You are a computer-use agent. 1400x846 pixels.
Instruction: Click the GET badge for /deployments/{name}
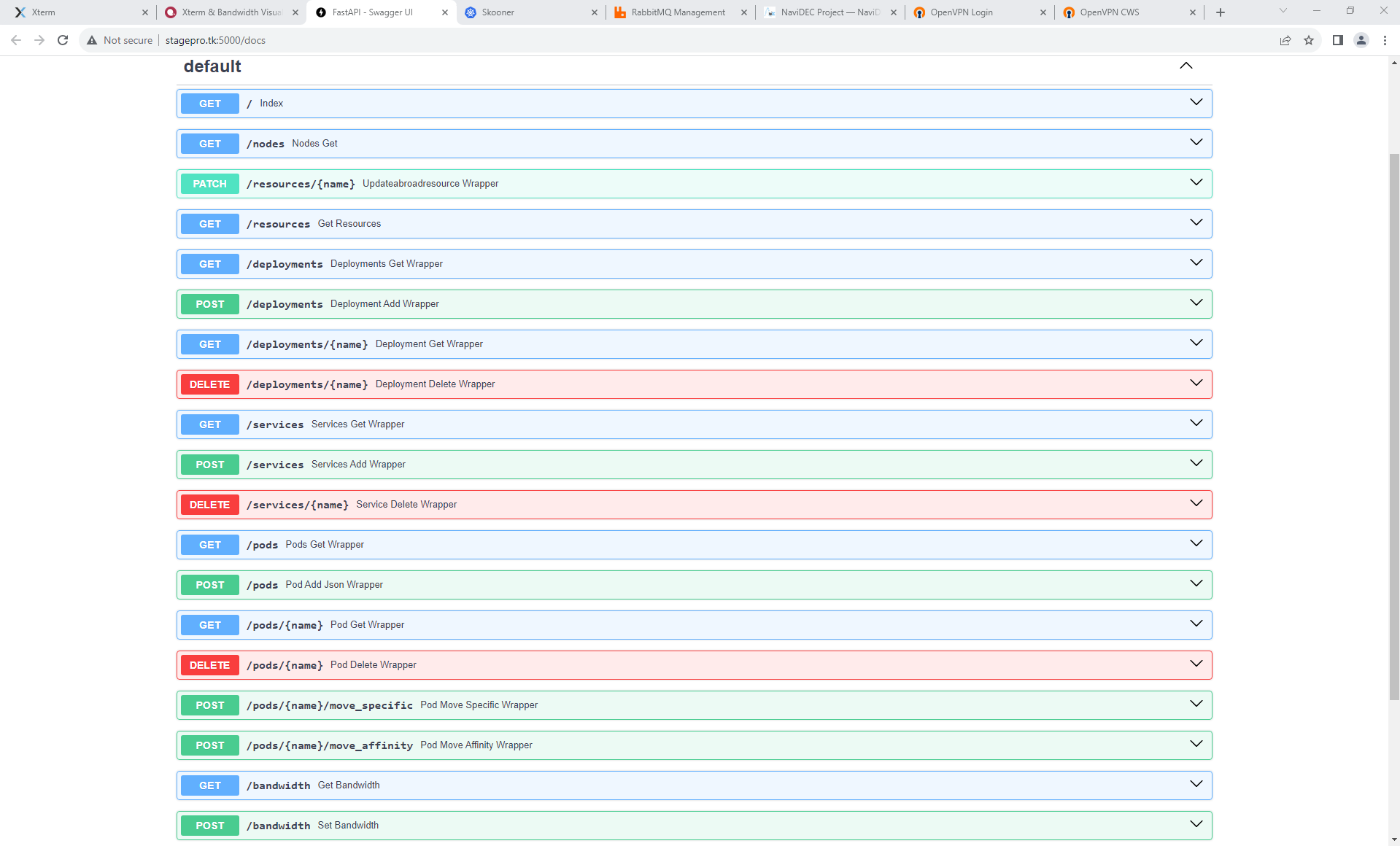click(209, 344)
